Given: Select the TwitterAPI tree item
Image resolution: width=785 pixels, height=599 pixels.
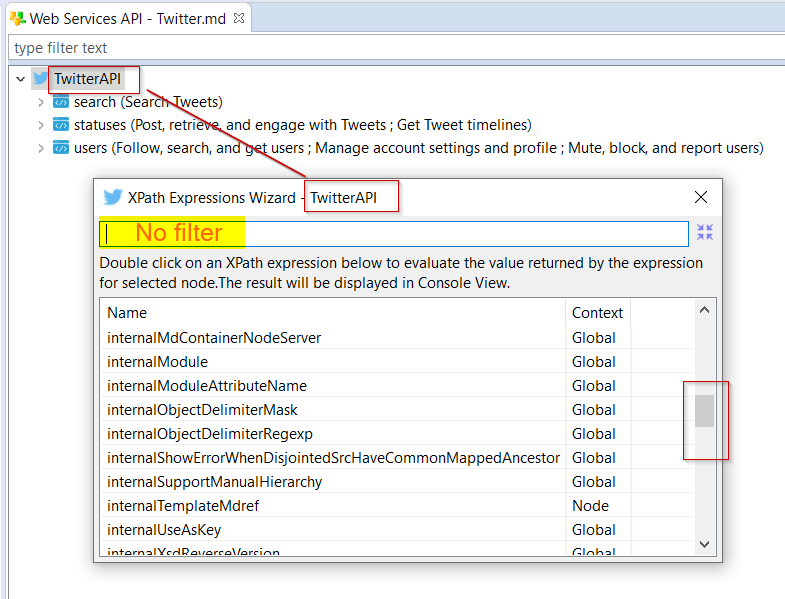Looking at the screenshot, I should pos(88,79).
